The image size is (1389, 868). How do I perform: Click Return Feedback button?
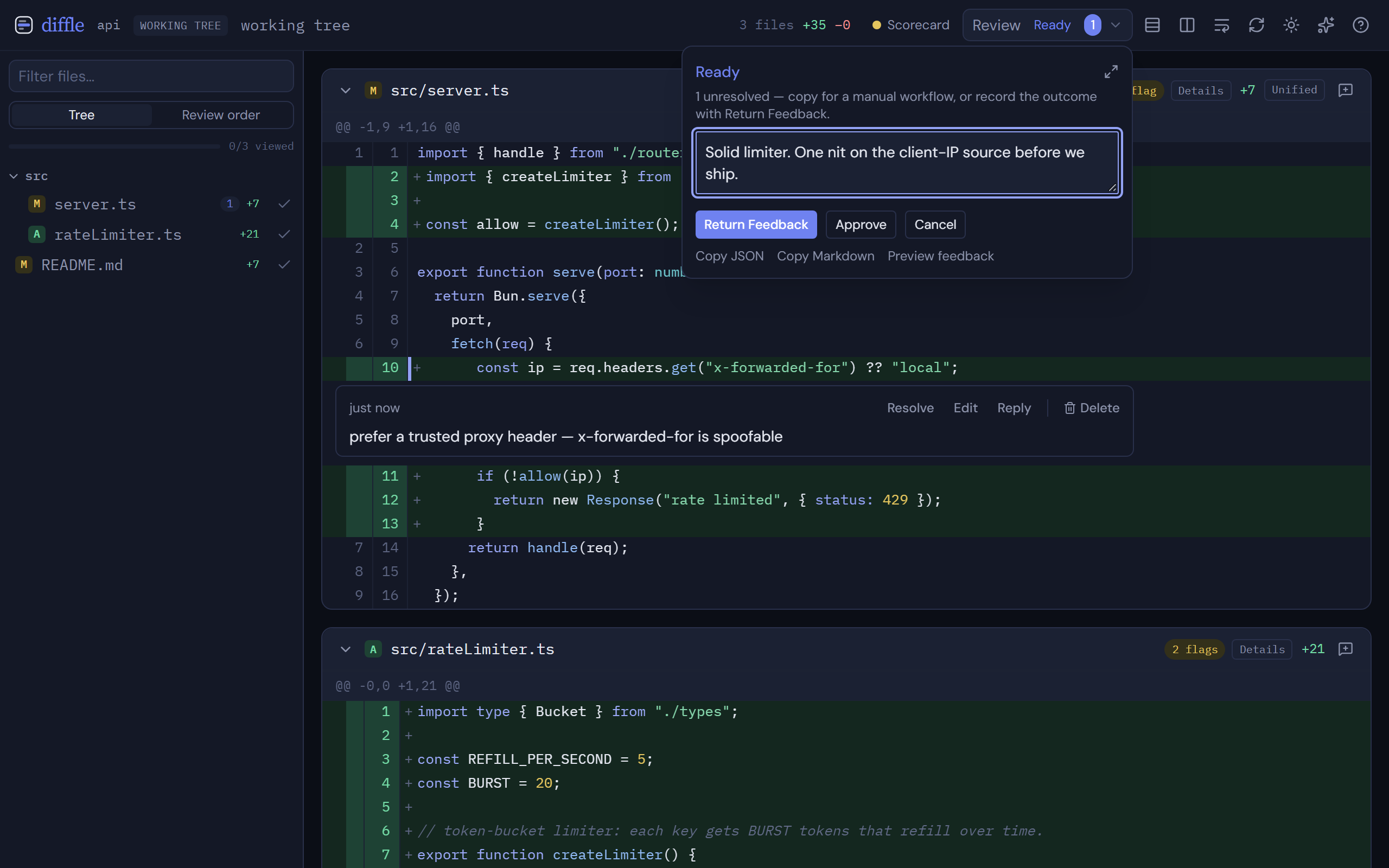(x=756, y=225)
